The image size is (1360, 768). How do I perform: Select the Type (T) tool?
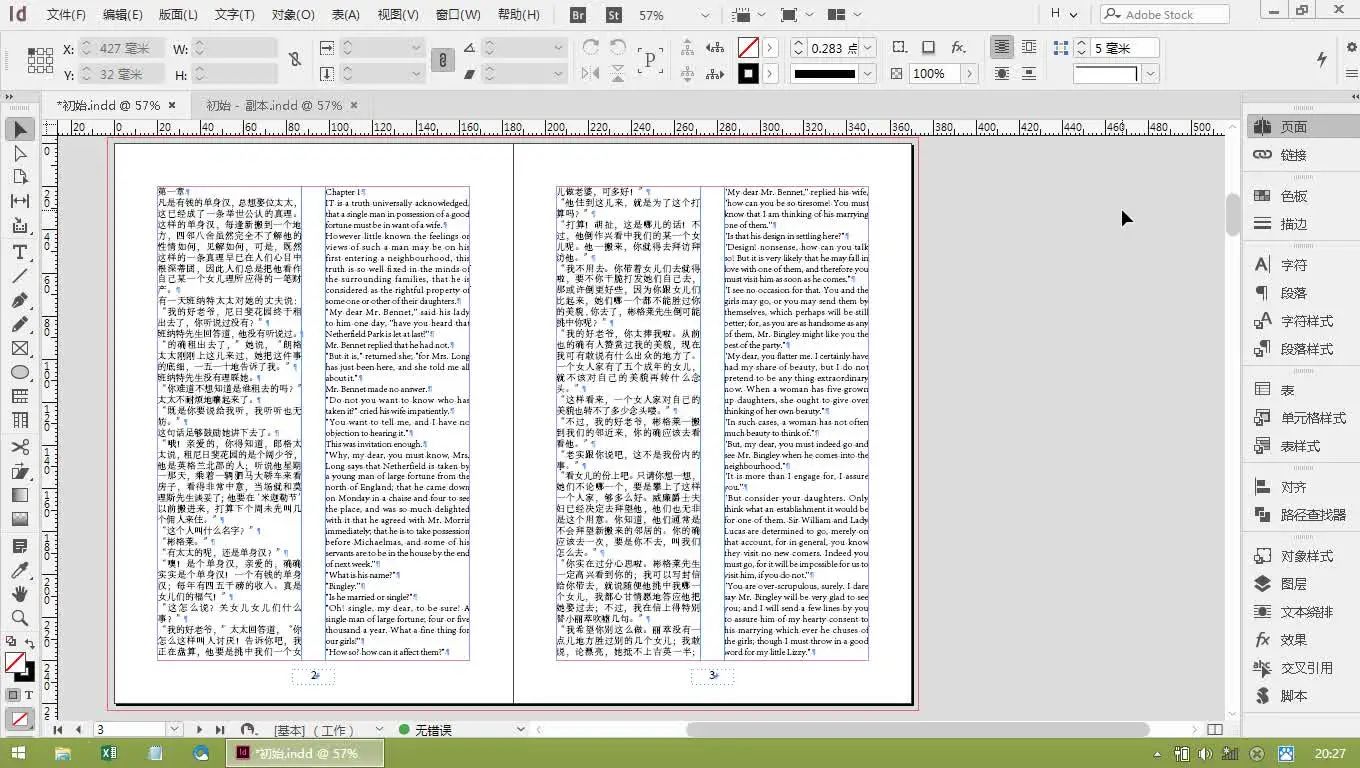[x=20, y=252]
